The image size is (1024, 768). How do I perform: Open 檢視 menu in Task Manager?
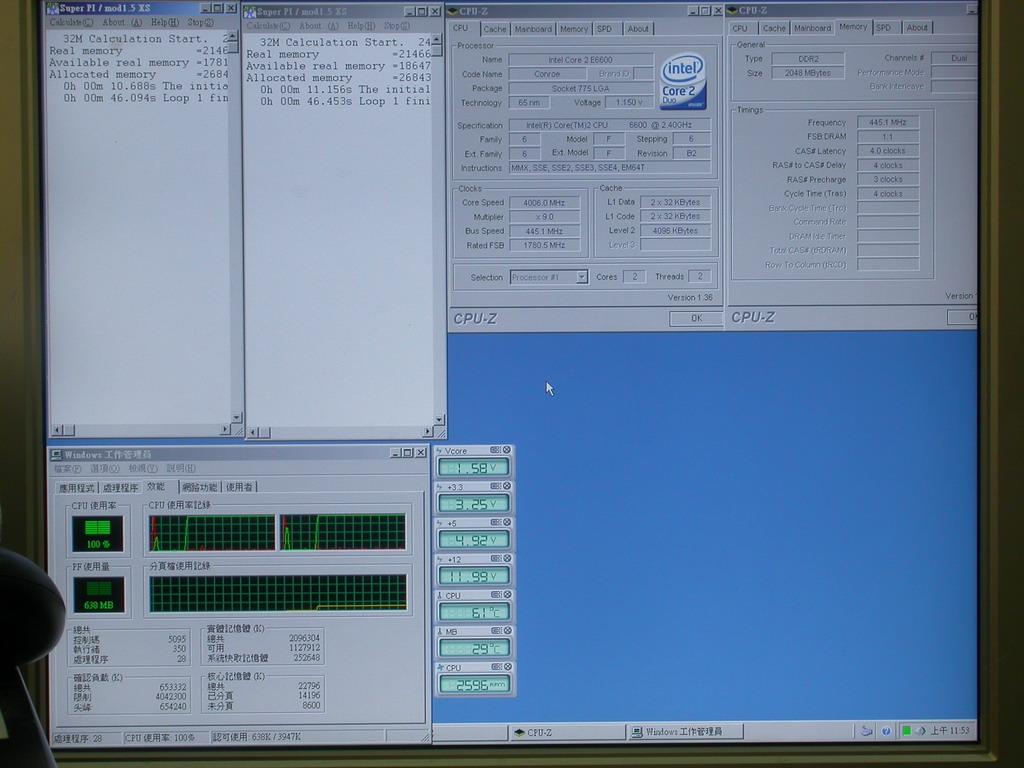click(142, 468)
